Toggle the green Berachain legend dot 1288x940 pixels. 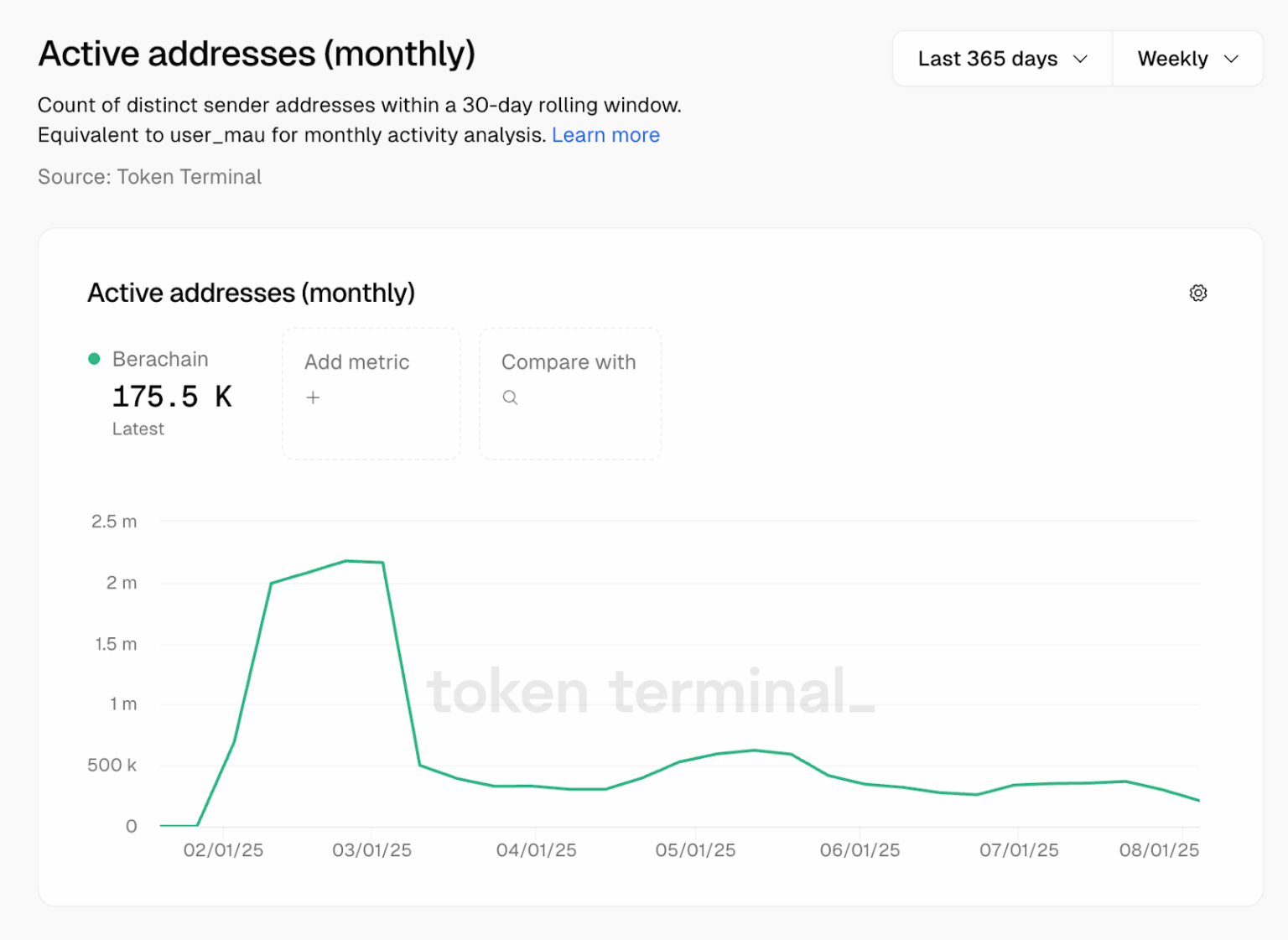95,358
